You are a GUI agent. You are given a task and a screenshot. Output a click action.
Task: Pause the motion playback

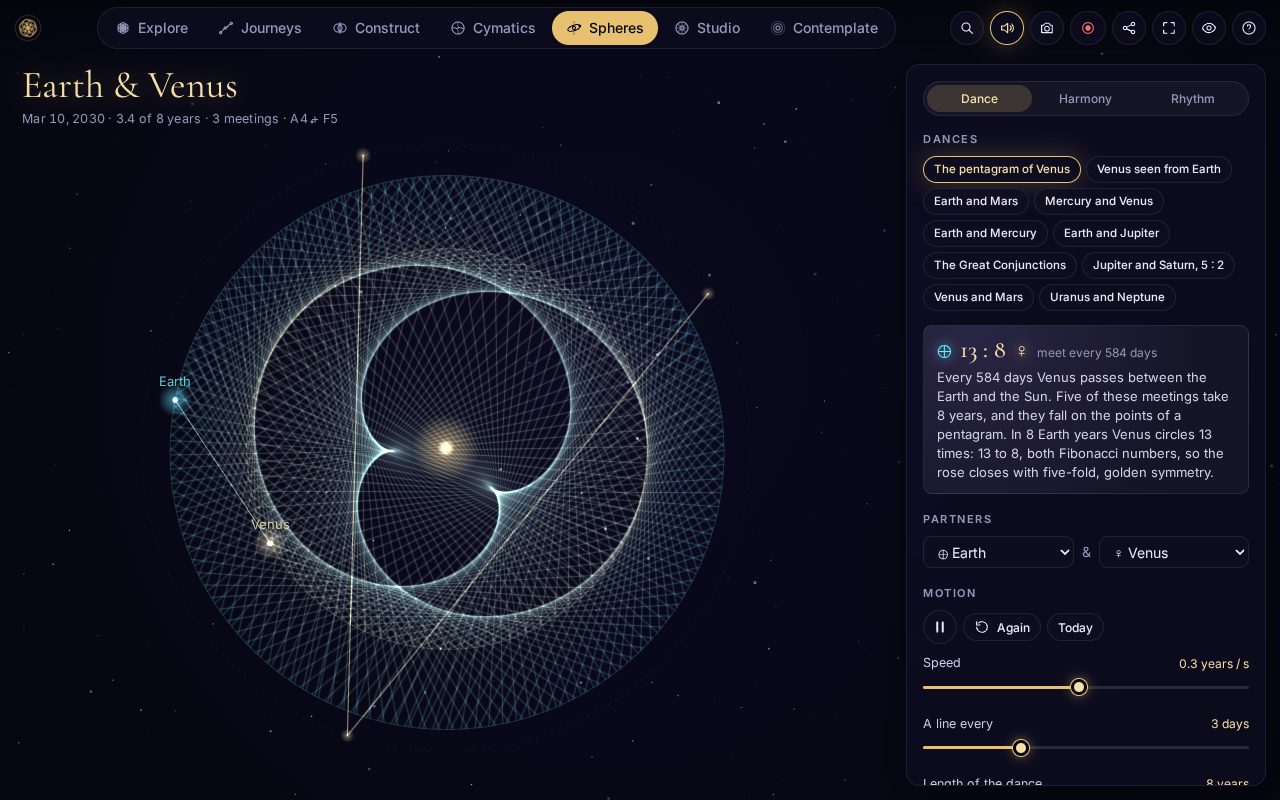pos(940,627)
